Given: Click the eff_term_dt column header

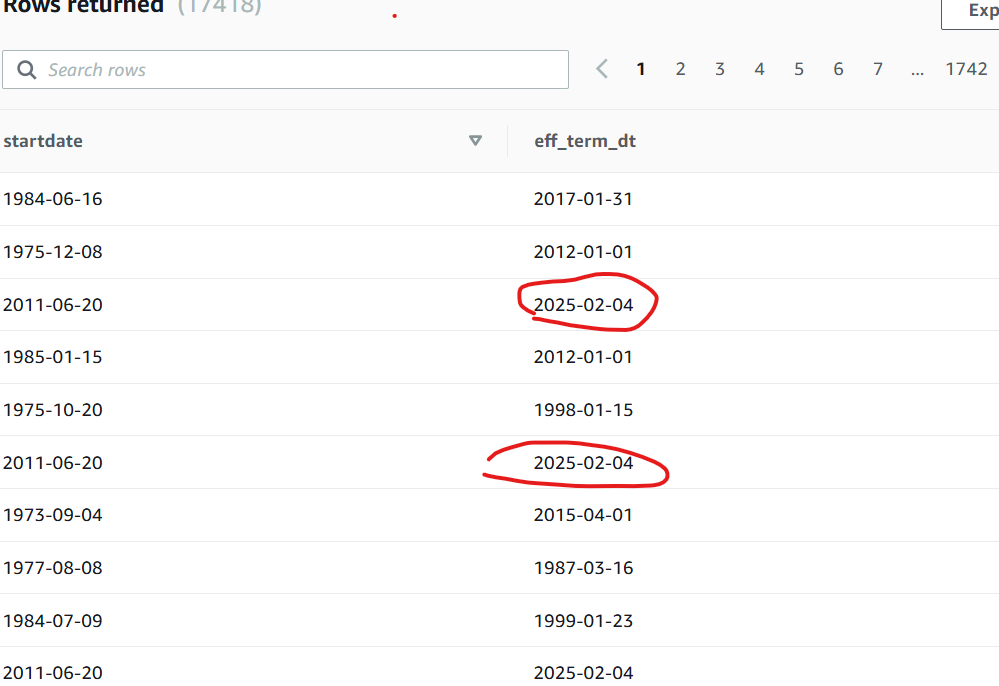Looking at the screenshot, I should (x=585, y=141).
